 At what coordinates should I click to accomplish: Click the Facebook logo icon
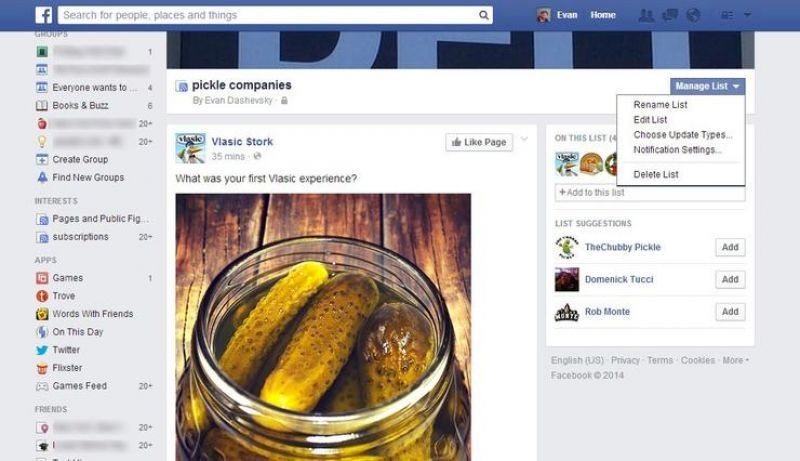[x=44, y=15]
